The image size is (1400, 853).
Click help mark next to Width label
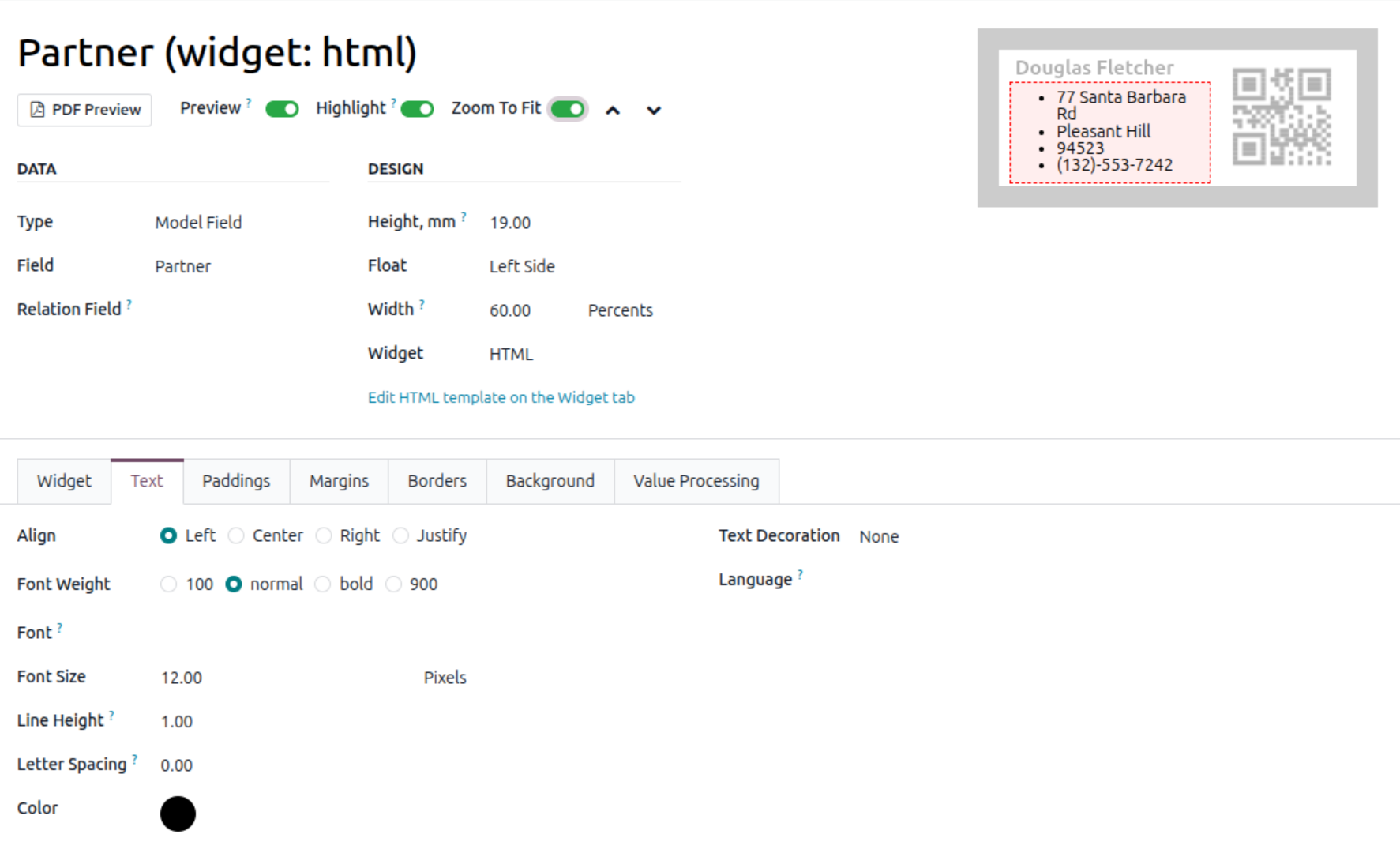[x=422, y=304]
